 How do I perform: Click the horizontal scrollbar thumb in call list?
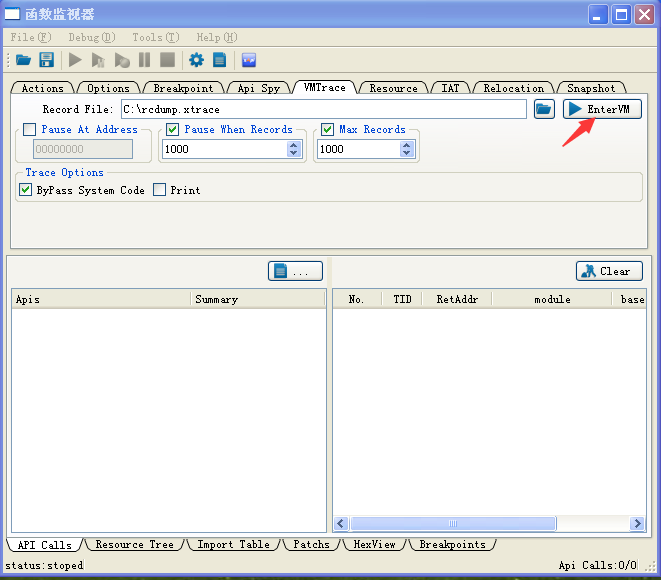click(453, 524)
